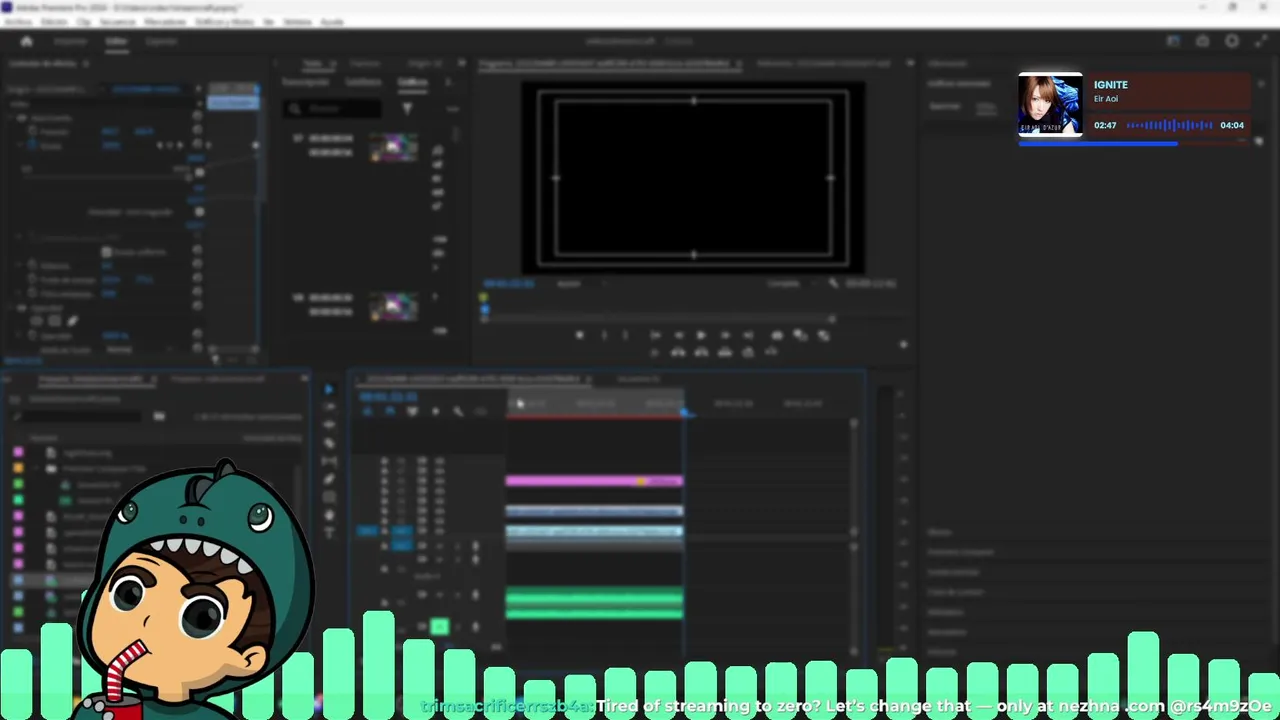This screenshot has height=720, width=1280.
Task: Click Mark In in the Program monitor
Action: point(604,336)
